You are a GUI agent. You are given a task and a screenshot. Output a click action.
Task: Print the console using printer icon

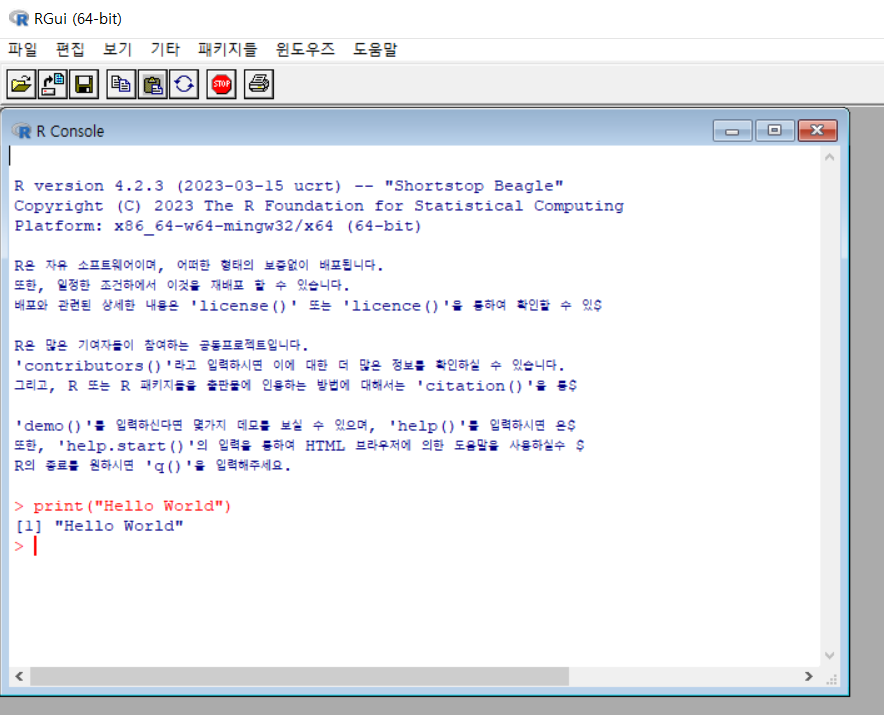(259, 85)
